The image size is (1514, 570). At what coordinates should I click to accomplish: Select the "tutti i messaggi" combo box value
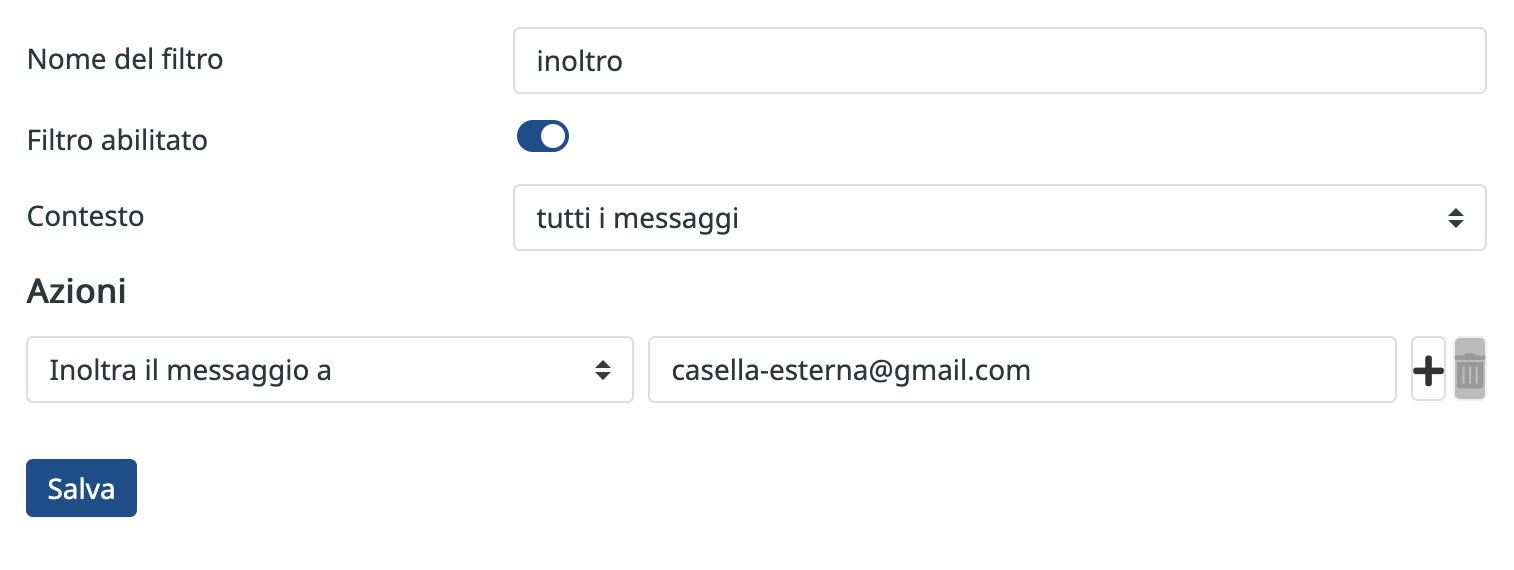click(638, 218)
